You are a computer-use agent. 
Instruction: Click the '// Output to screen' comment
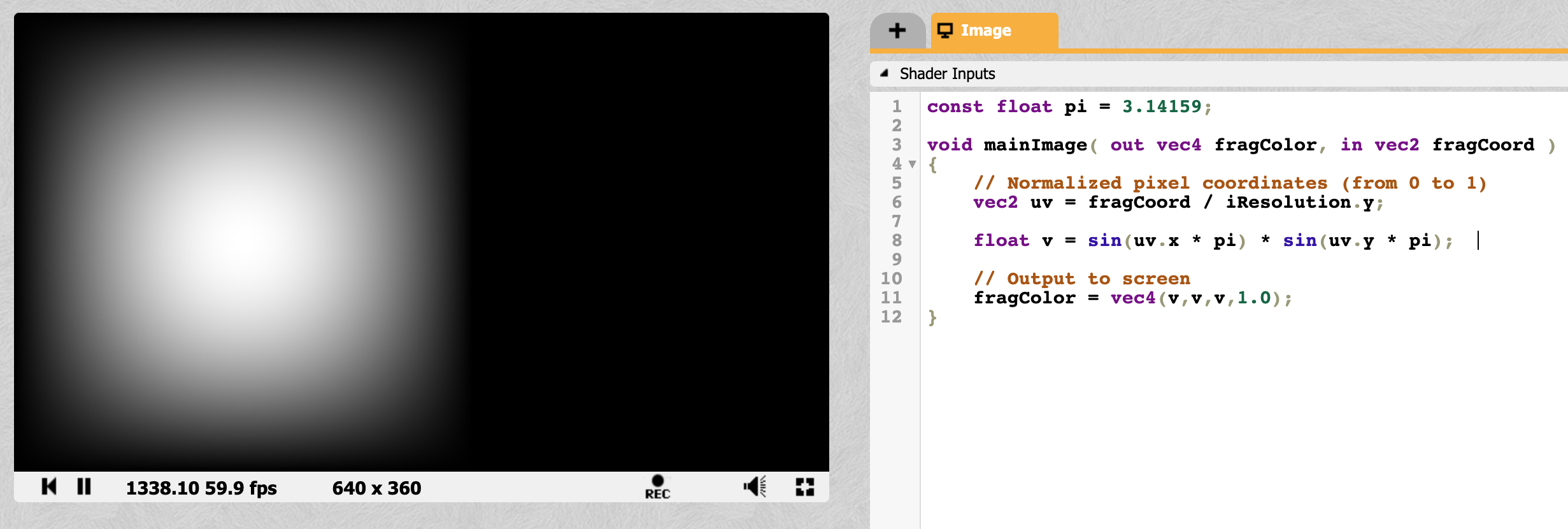[x=1081, y=279]
